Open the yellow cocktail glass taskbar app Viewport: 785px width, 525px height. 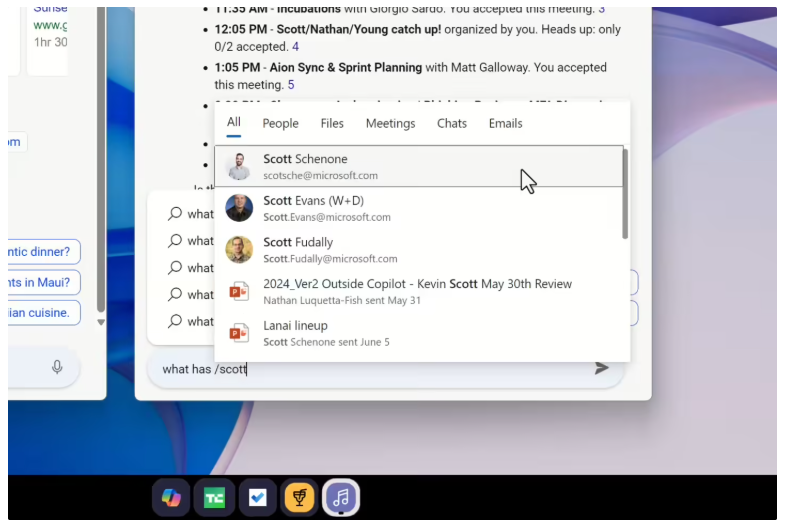tap(299, 497)
